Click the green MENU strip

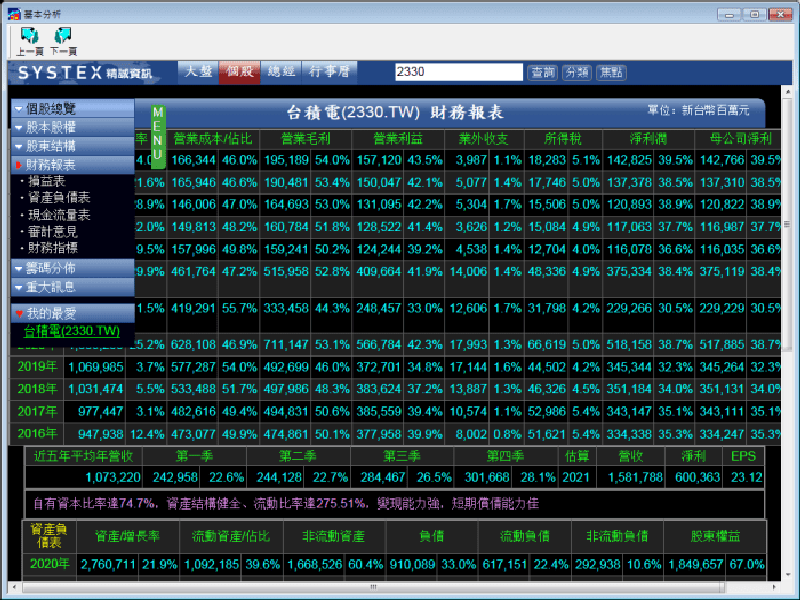tap(158, 135)
